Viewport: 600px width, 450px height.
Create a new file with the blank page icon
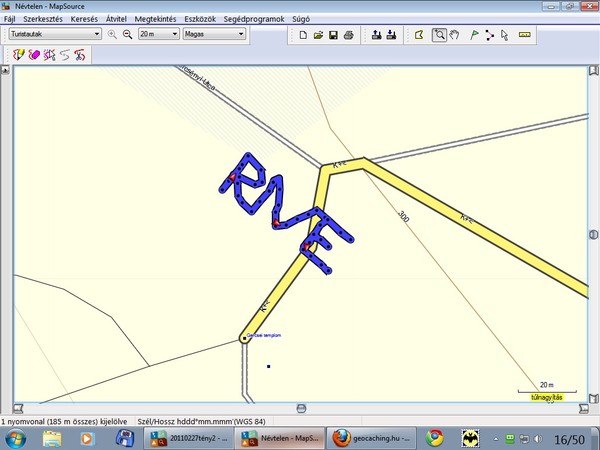pyautogui.click(x=303, y=35)
